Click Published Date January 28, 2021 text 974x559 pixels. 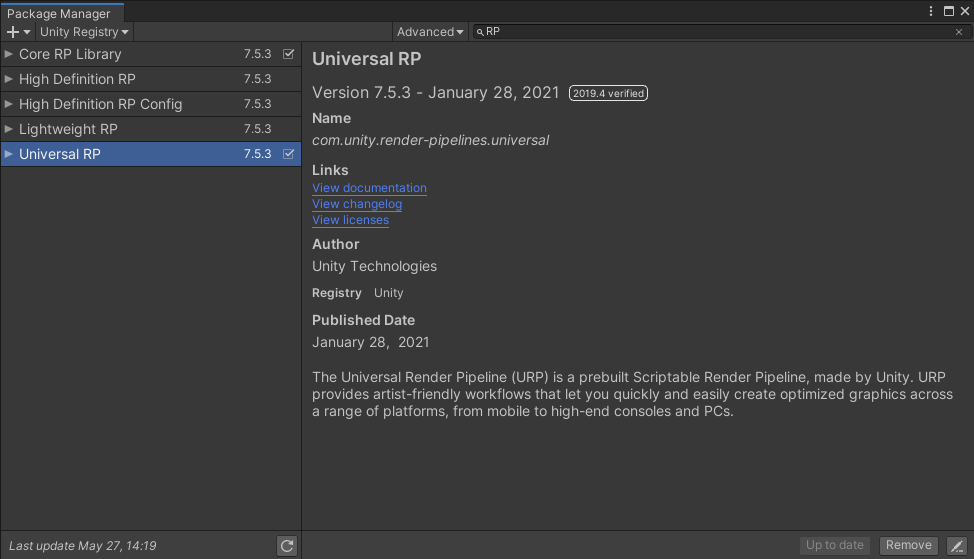point(371,342)
